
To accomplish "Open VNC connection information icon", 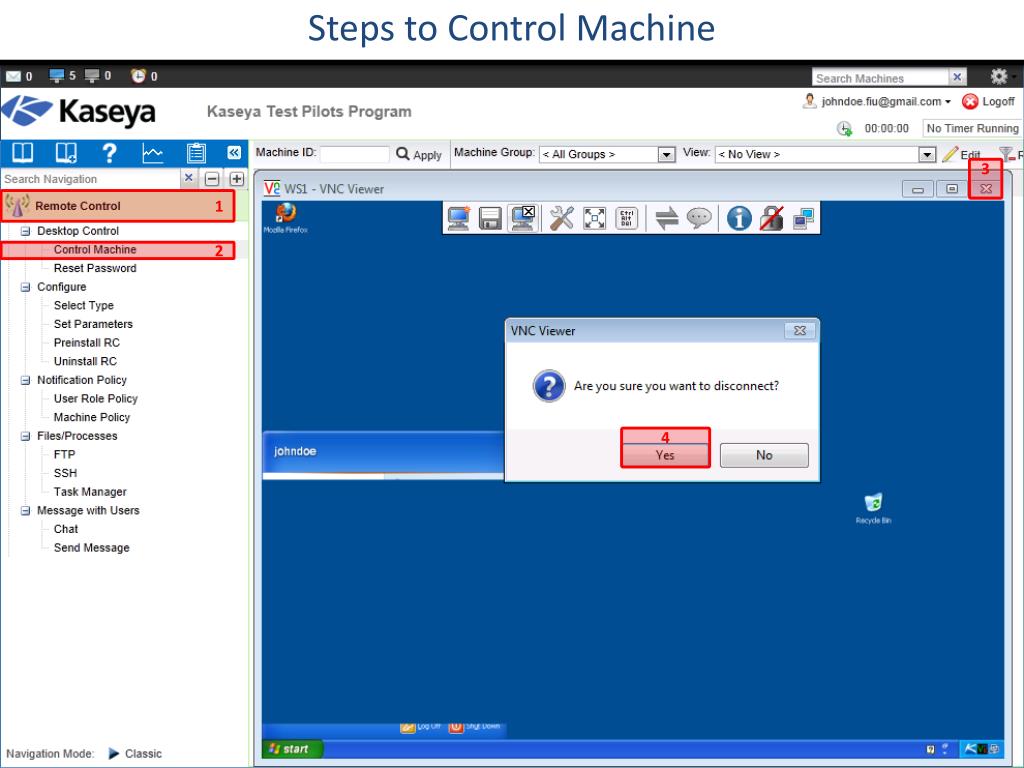I will pyautogui.click(x=739, y=218).
